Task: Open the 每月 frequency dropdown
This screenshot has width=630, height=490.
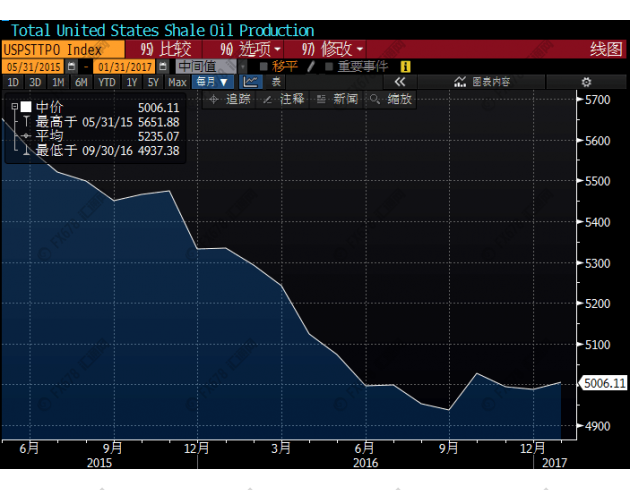Action: 212,82
